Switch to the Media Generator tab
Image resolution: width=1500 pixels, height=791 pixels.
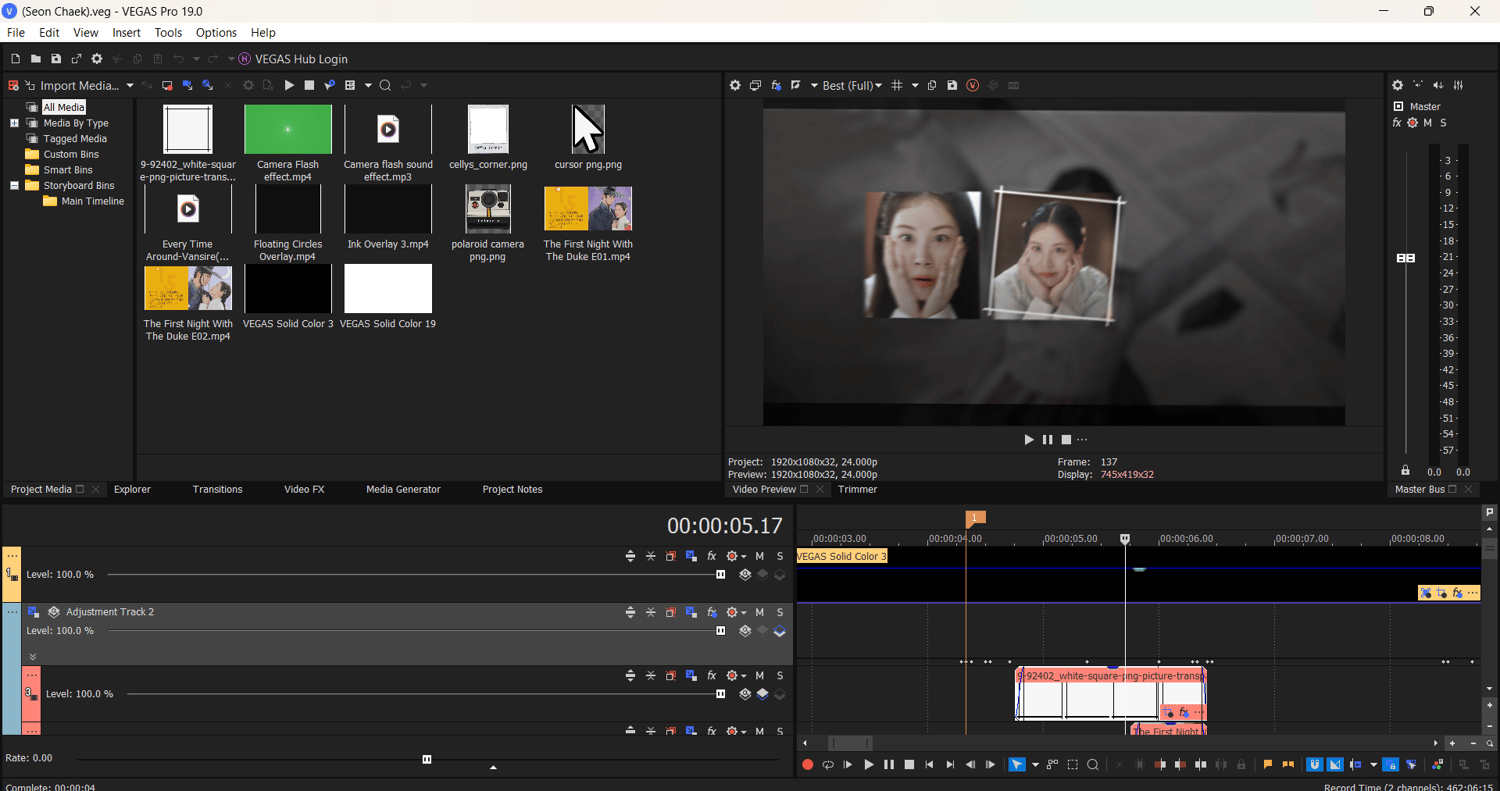403,490
